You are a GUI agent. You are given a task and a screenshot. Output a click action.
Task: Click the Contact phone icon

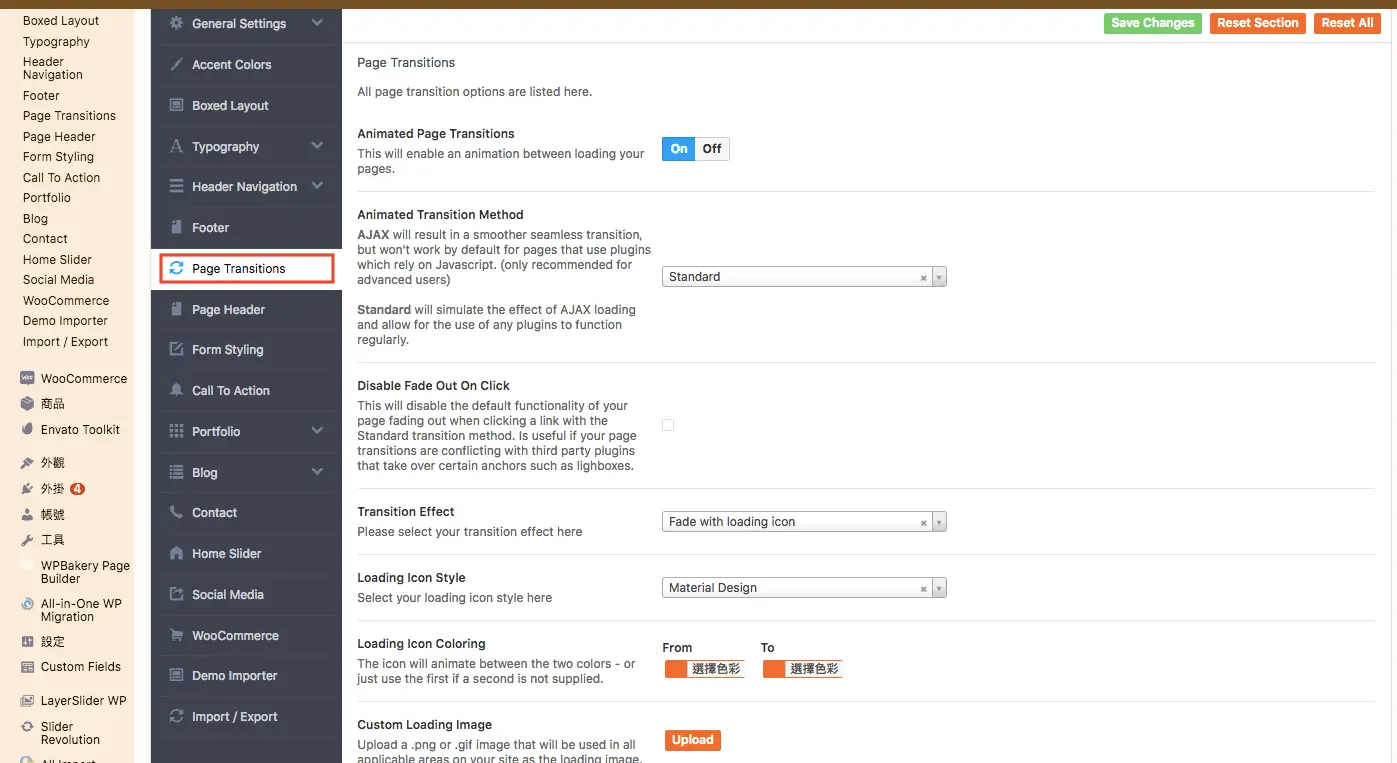pos(176,512)
